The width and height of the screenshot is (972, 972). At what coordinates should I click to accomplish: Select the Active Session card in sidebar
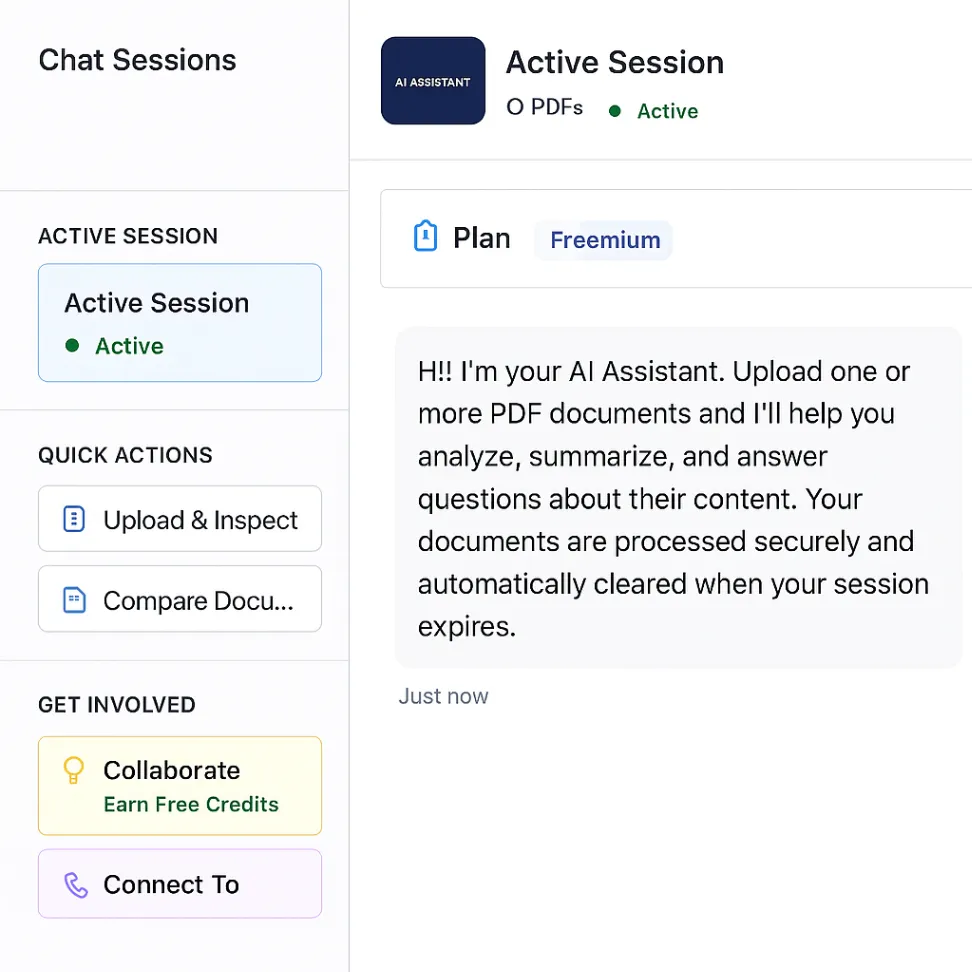[180, 322]
